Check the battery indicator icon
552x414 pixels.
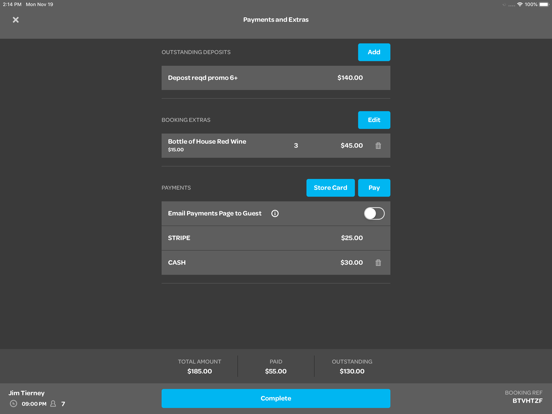(x=544, y=4)
